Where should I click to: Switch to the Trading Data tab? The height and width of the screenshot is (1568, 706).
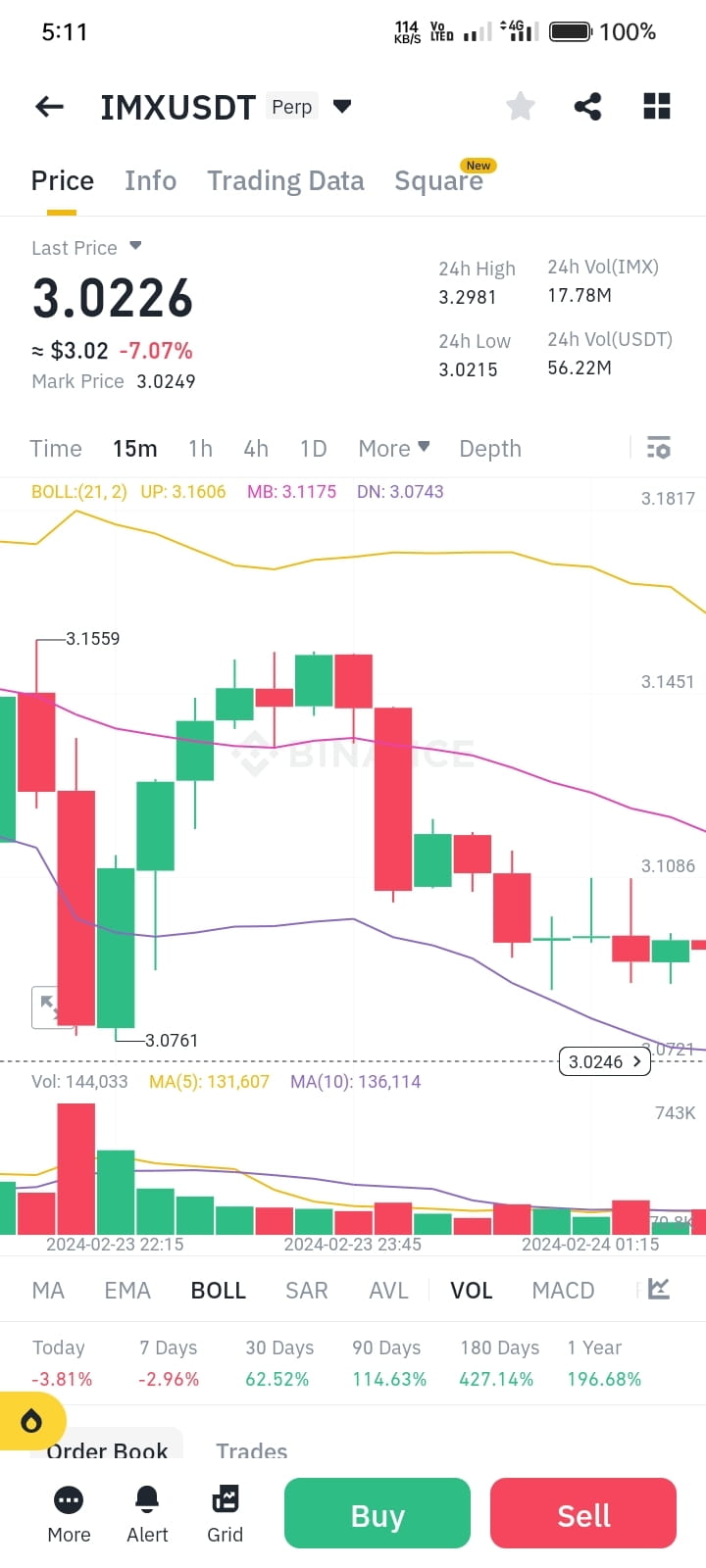click(x=285, y=180)
